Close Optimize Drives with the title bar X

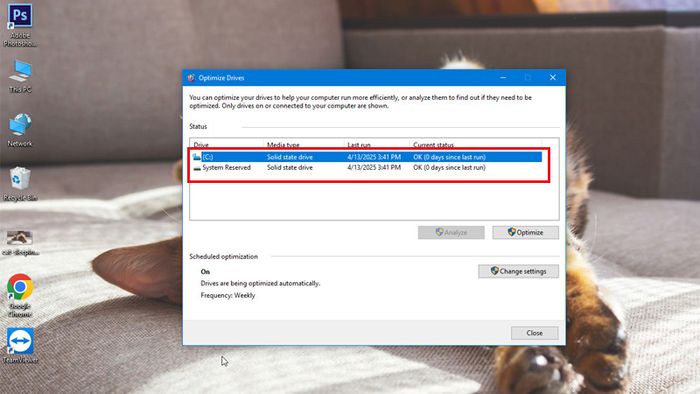(x=553, y=78)
